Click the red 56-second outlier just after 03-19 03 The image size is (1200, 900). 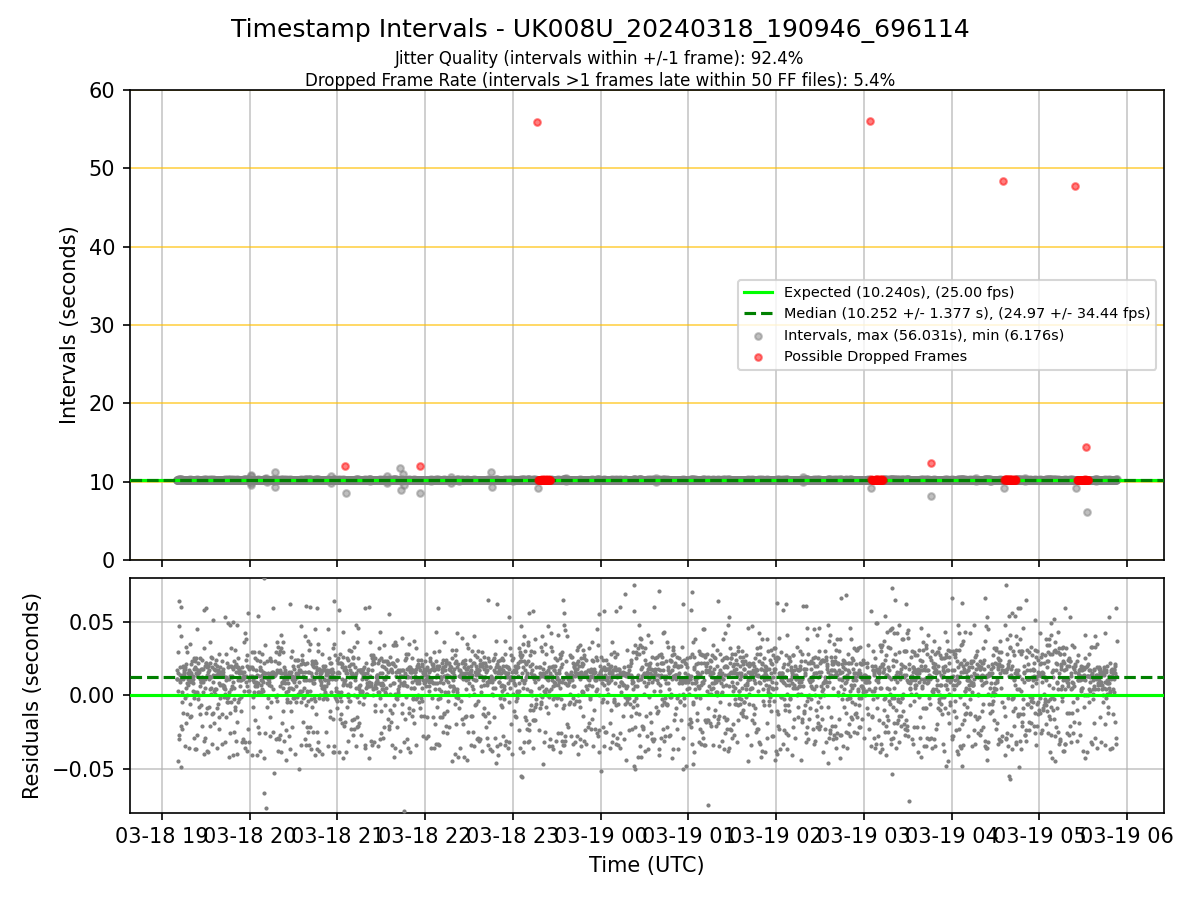click(x=870, y=121)
